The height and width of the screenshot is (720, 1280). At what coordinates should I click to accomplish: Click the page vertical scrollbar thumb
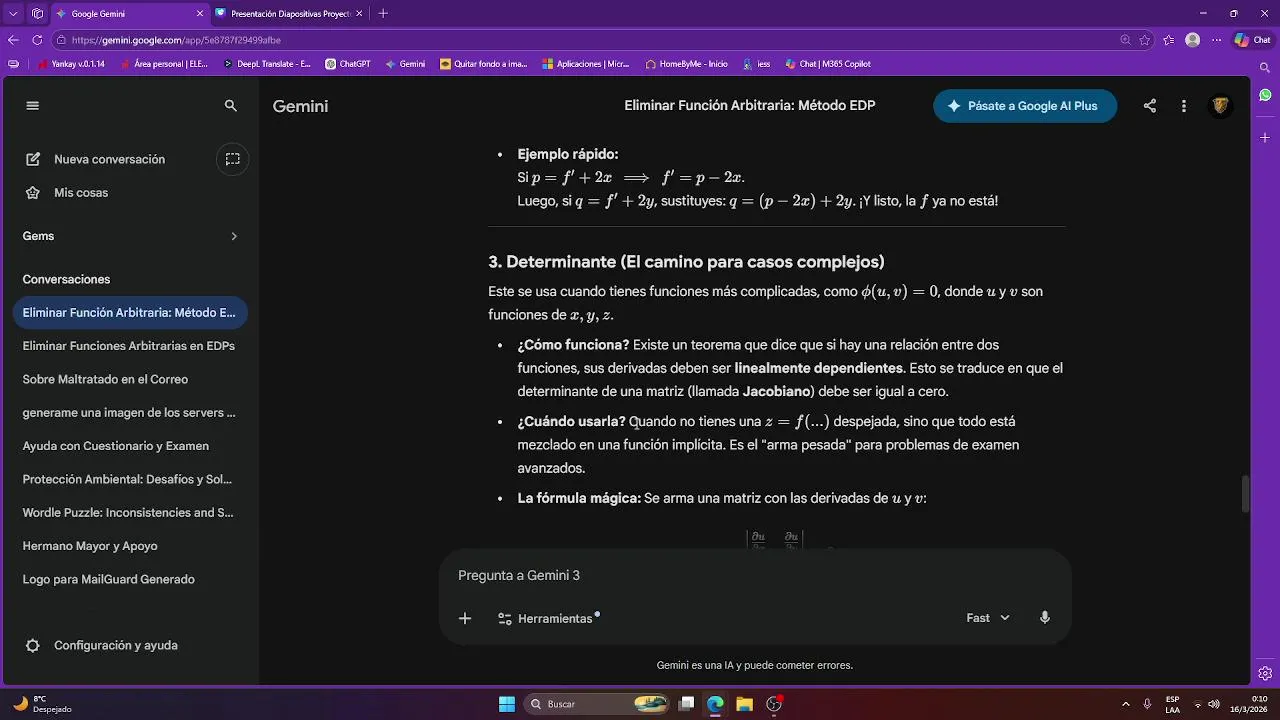1245,495
